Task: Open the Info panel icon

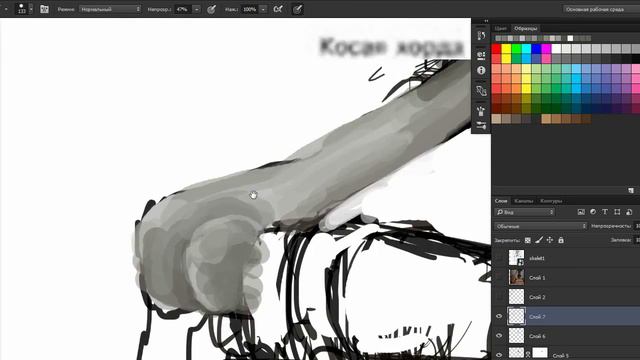Action: pos(481,71)
